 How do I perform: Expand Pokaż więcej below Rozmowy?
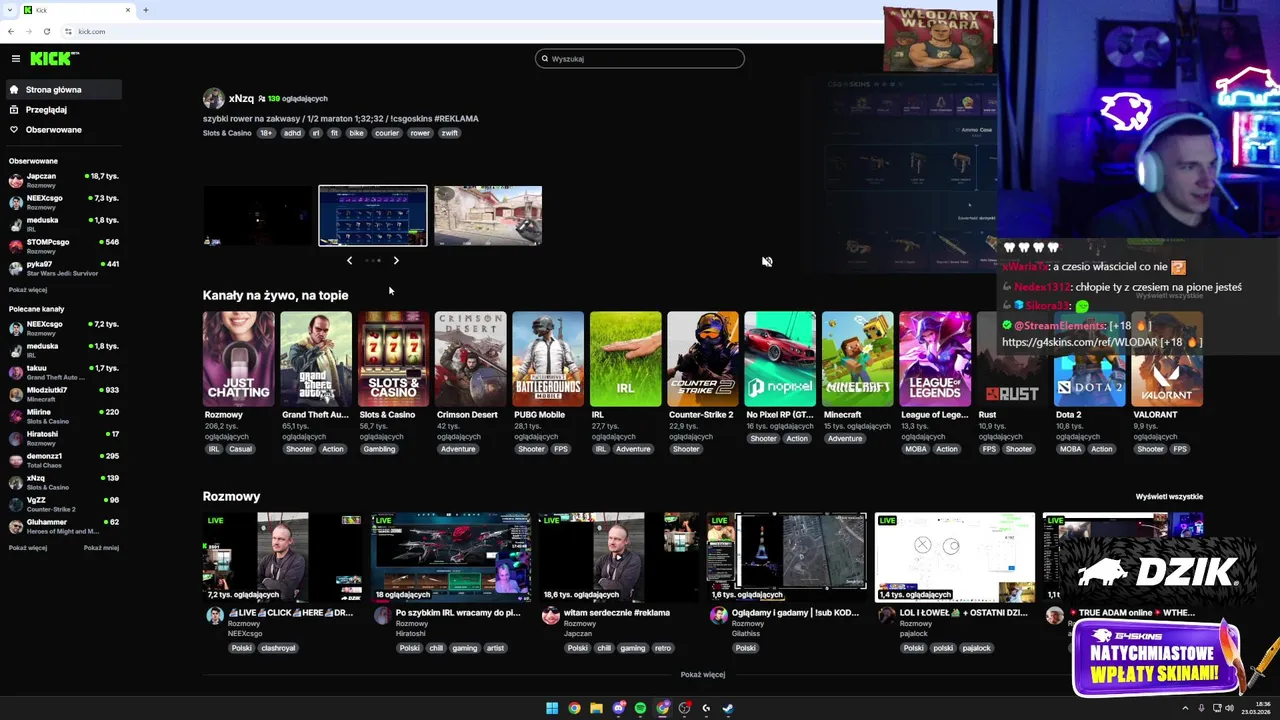click(703, 675)
